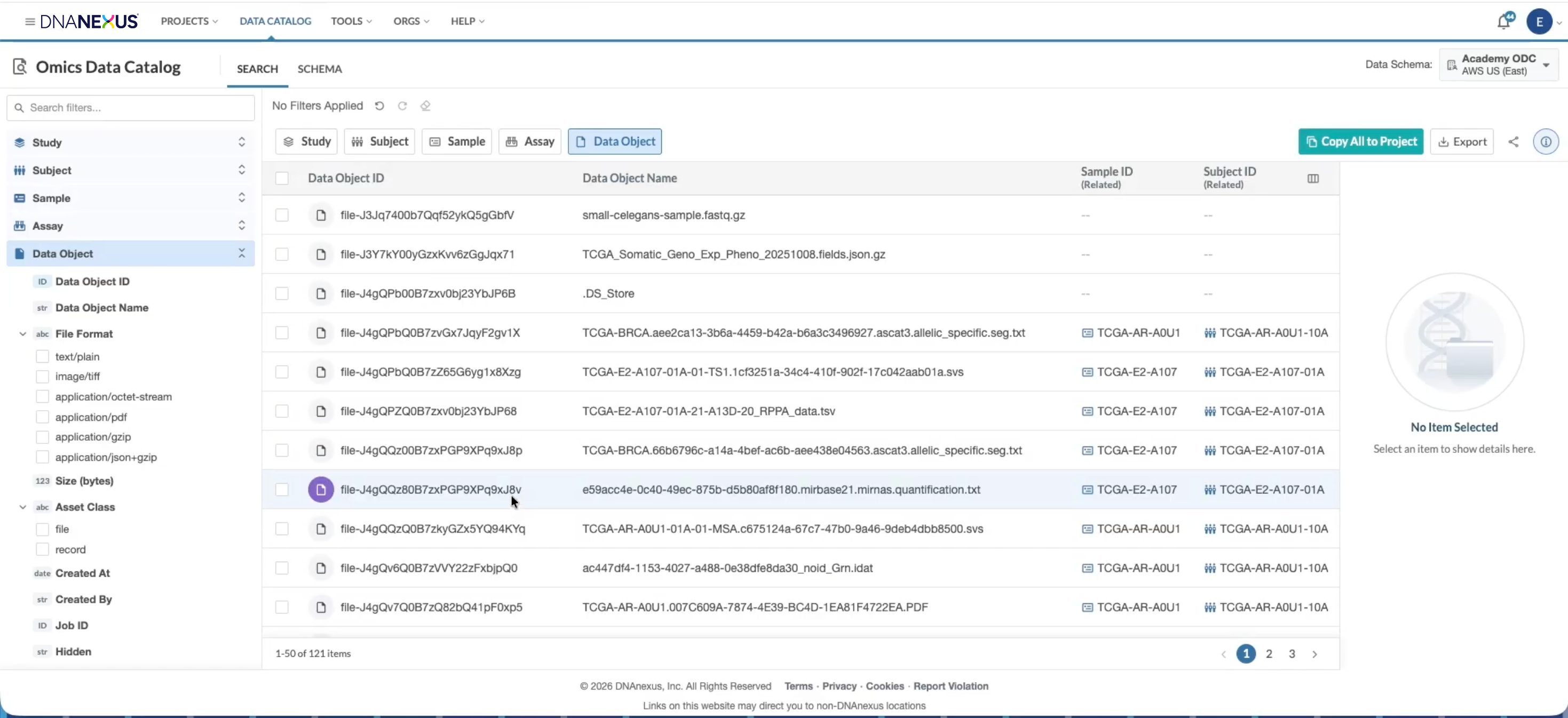The width and height of the screenshot is (1568, 718).
Task: Collapse the File Format group
Action: coord(22,334)
